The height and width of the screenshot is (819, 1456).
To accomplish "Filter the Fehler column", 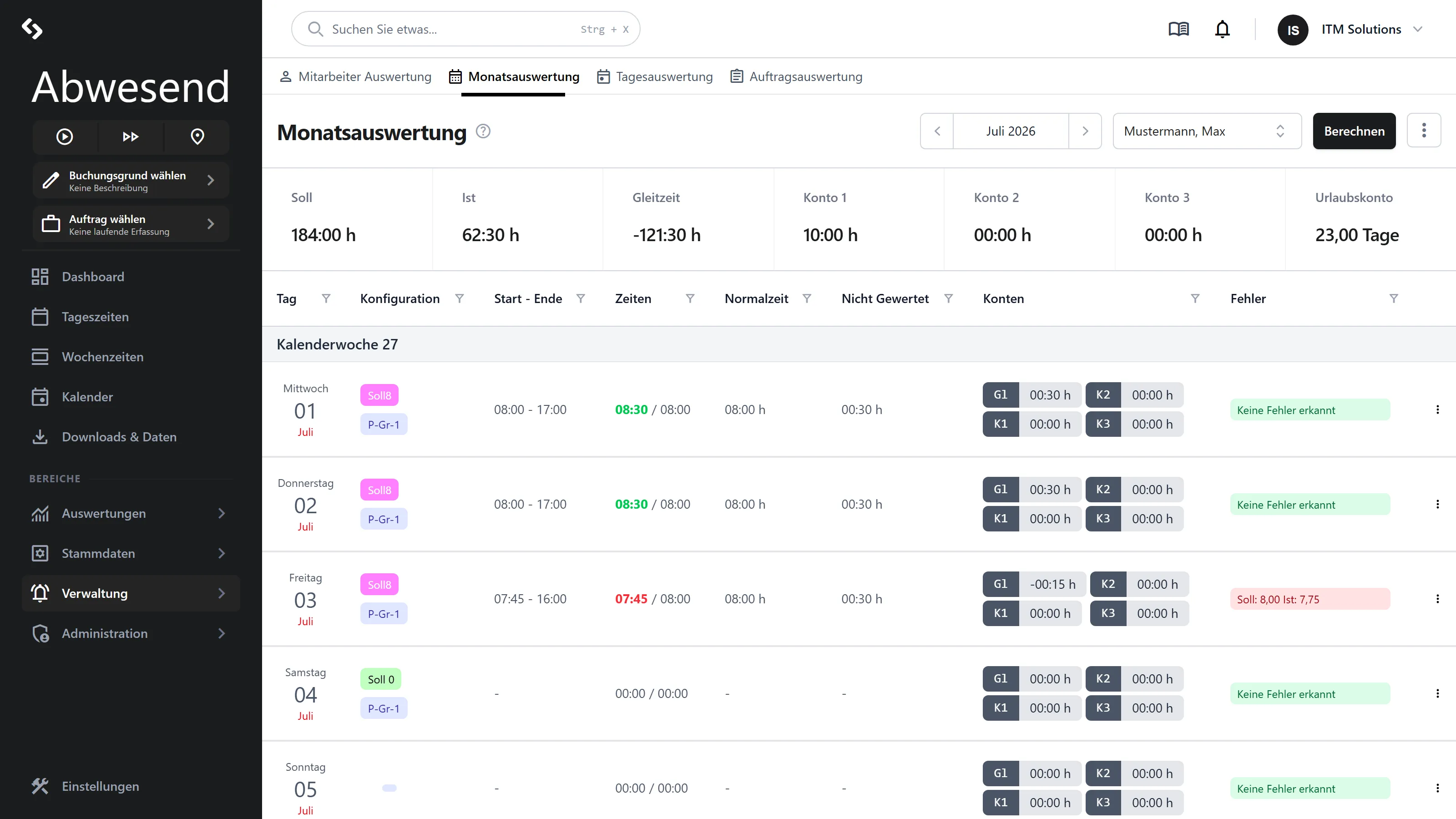I will (1394, 298).
